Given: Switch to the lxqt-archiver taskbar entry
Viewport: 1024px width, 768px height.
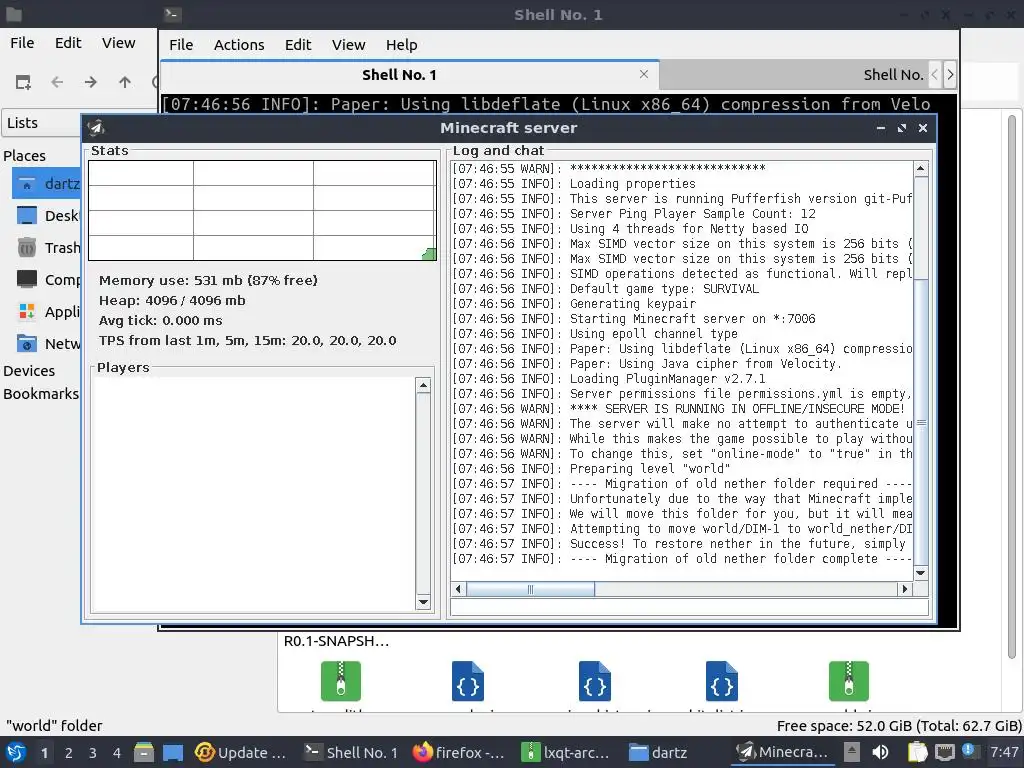Looking at the screenshot, I should click(x=566, y=752).
